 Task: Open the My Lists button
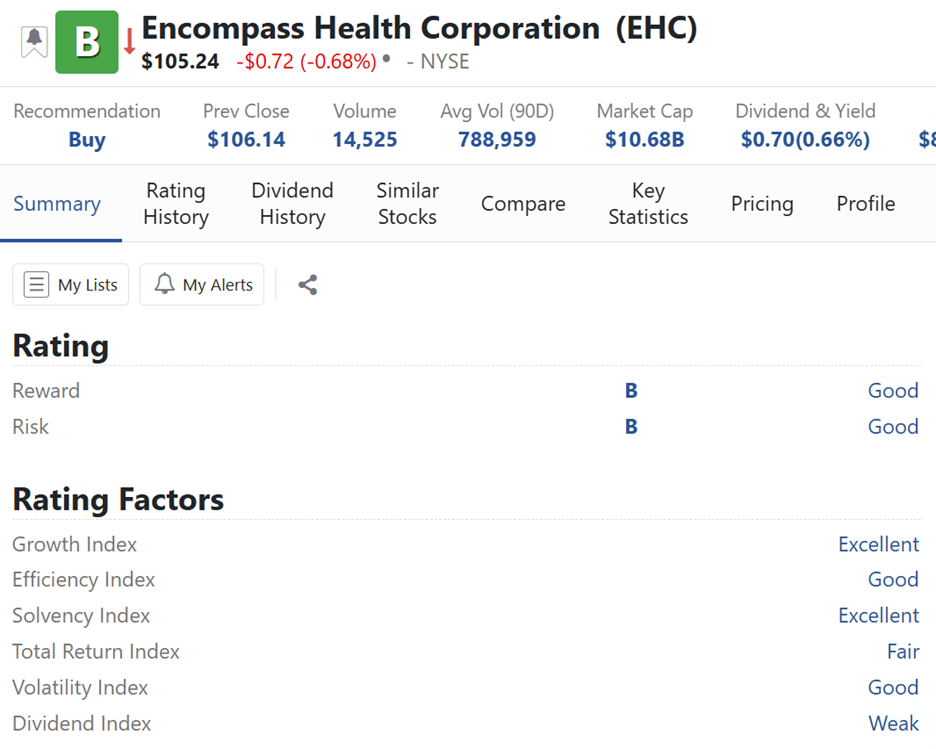coord(71,285)
